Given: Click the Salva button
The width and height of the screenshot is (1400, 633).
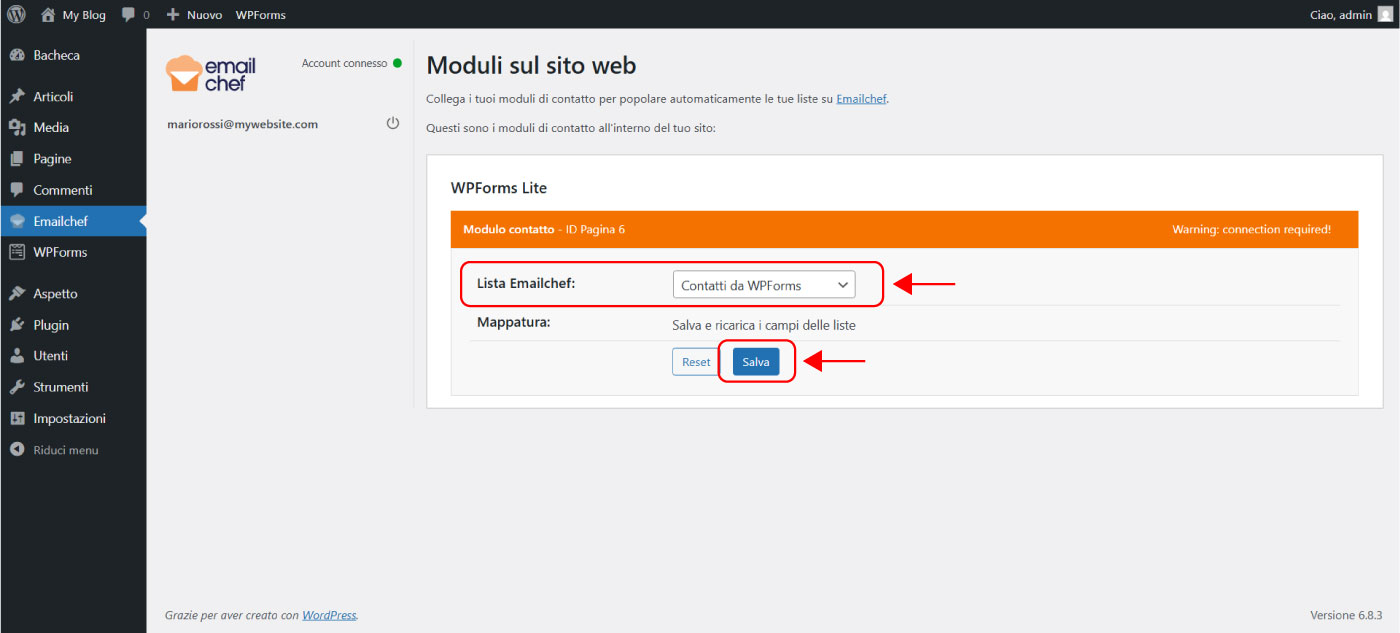Looking at the screenshot, I should 755,362.
